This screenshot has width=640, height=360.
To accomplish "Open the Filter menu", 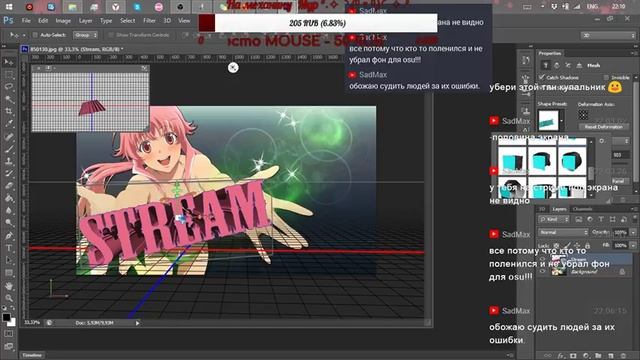I will point(149,20).
